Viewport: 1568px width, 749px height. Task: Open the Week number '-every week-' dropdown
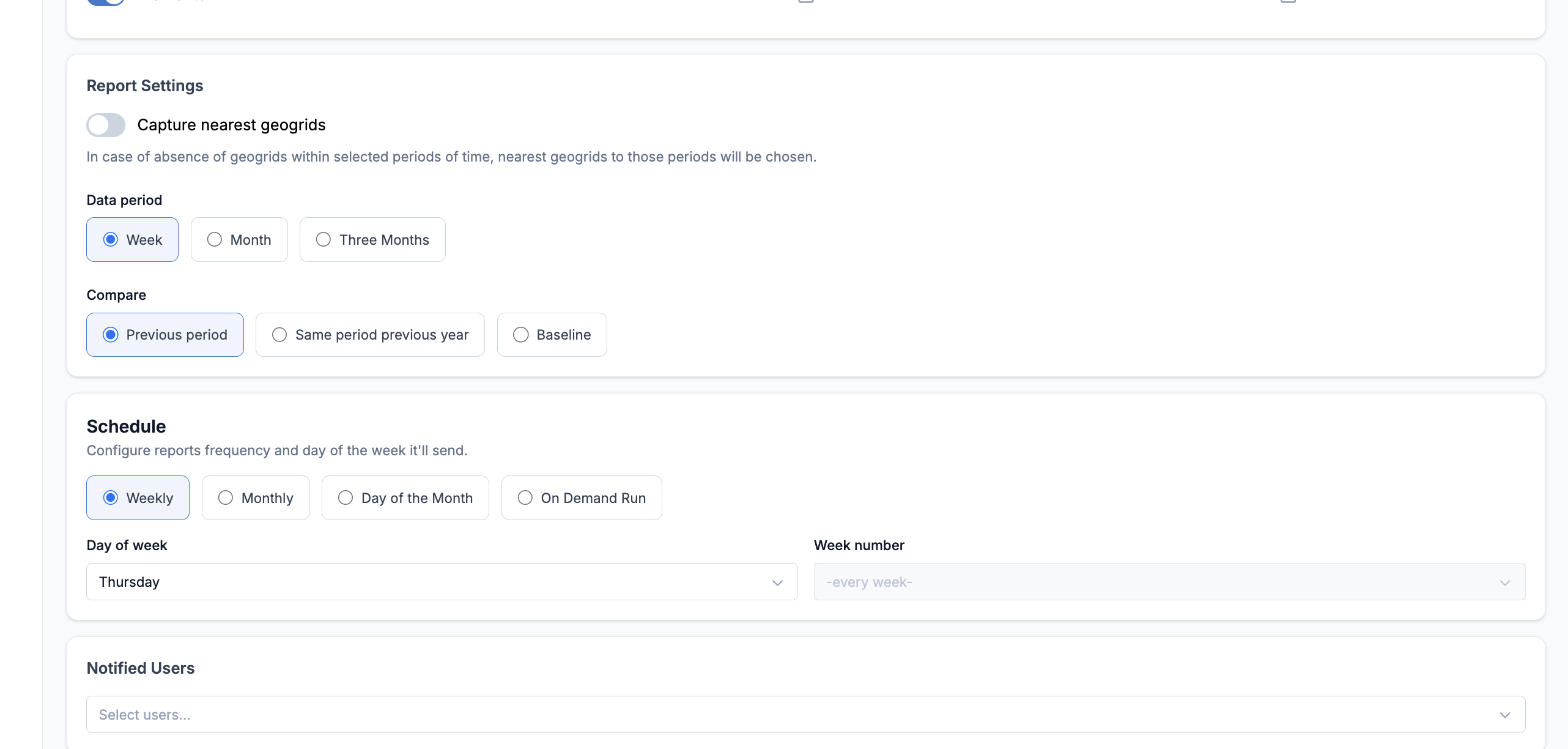pyautogui.click(x=1156, y=582)
